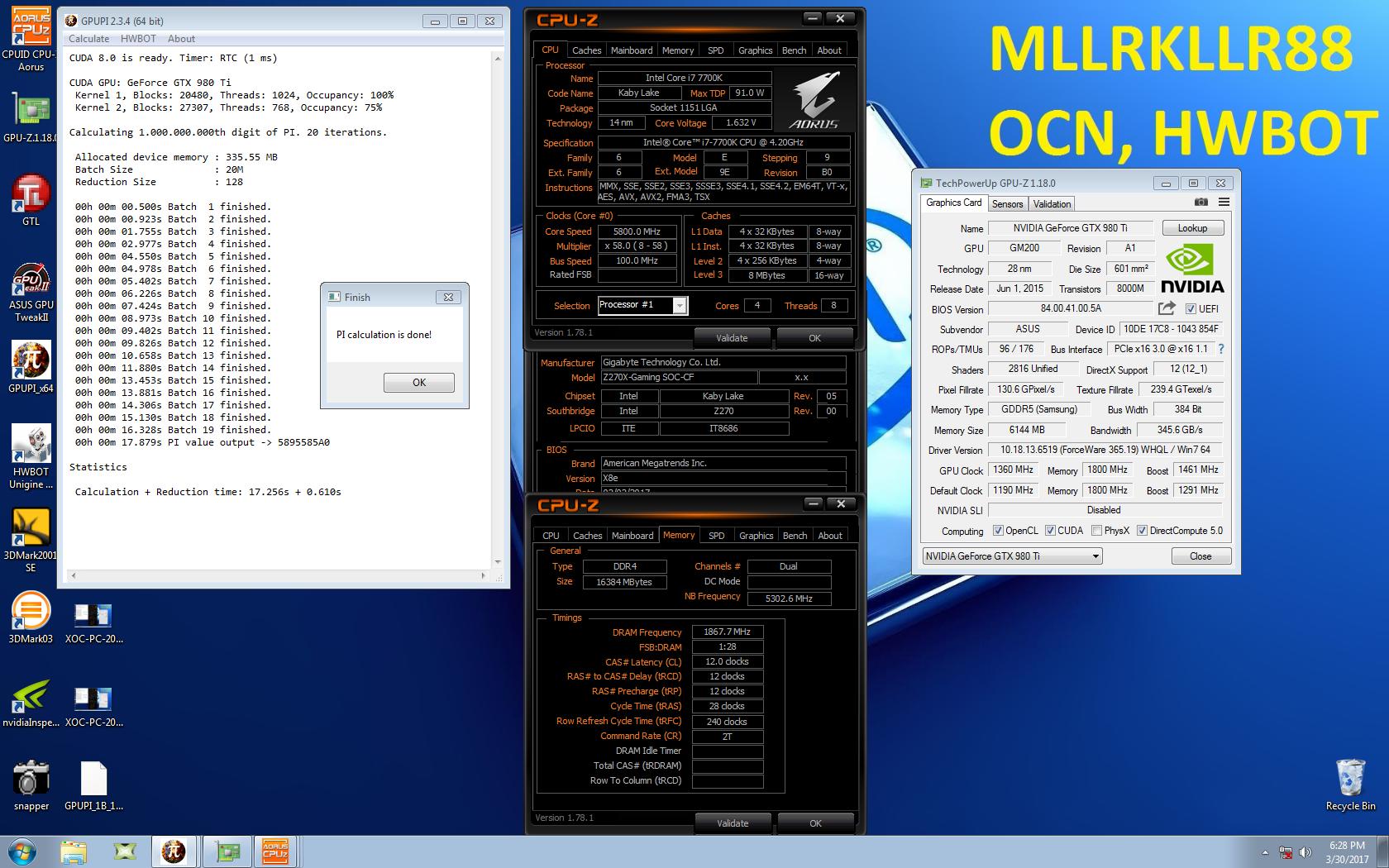The width and height of the screenshot is (1389, 868).
Task: Open Windows Explorer from the taskbar
Action: (73, 851)
